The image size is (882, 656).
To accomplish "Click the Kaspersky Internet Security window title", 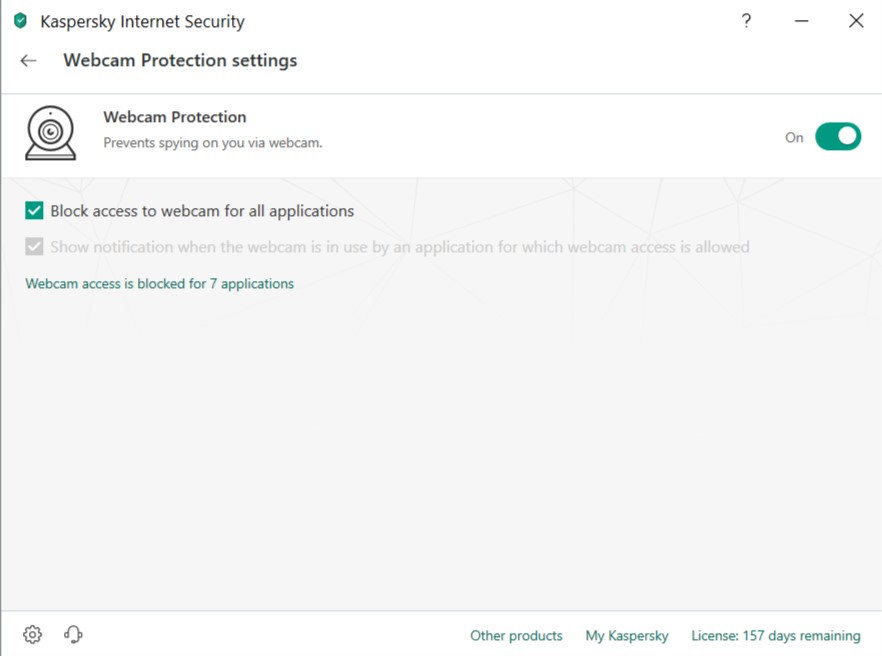I will 142,21.
